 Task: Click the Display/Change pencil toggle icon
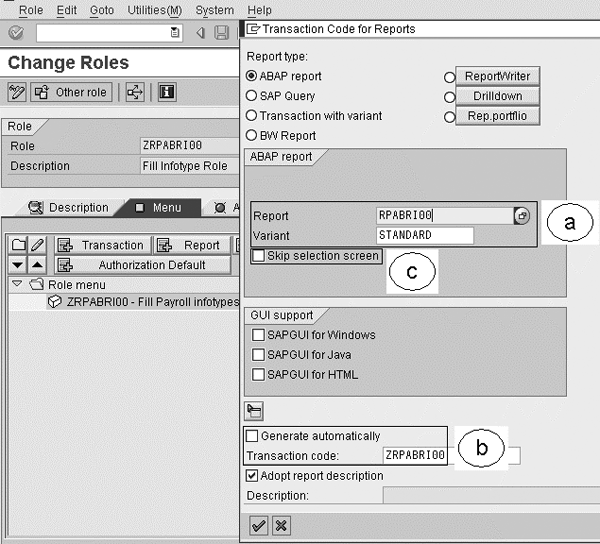coord(17,92)
